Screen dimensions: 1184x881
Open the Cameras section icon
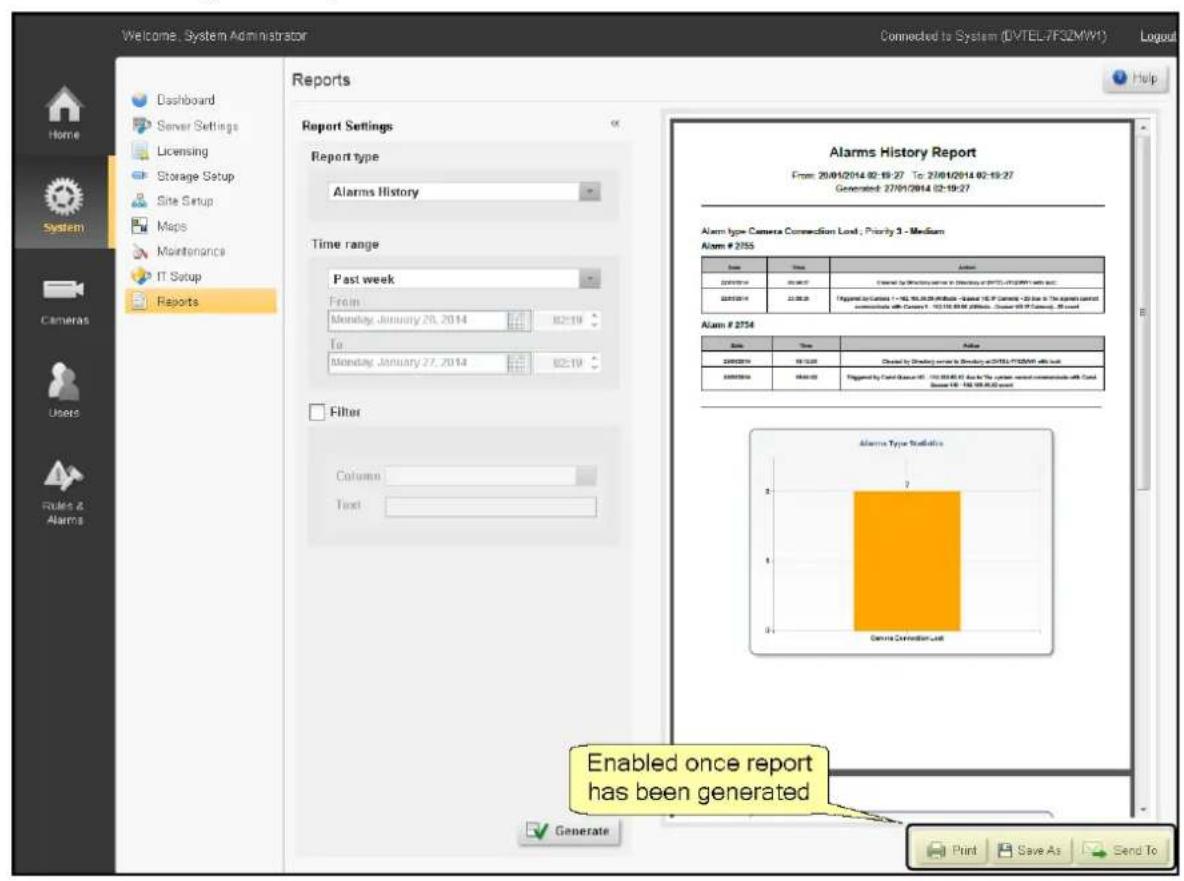tap(63, 289)
